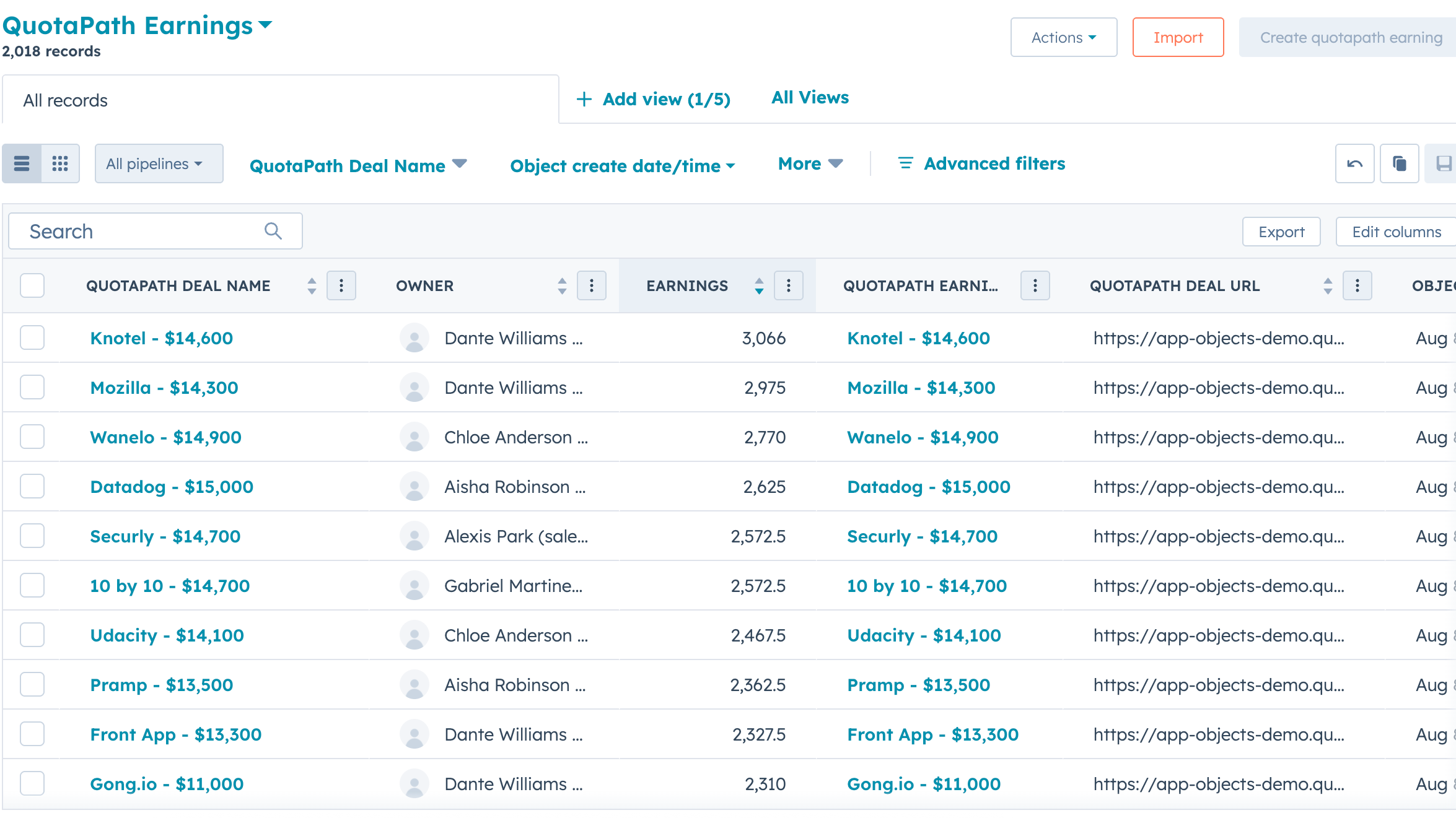Open the All pipelines dropdown

point(159,163)
